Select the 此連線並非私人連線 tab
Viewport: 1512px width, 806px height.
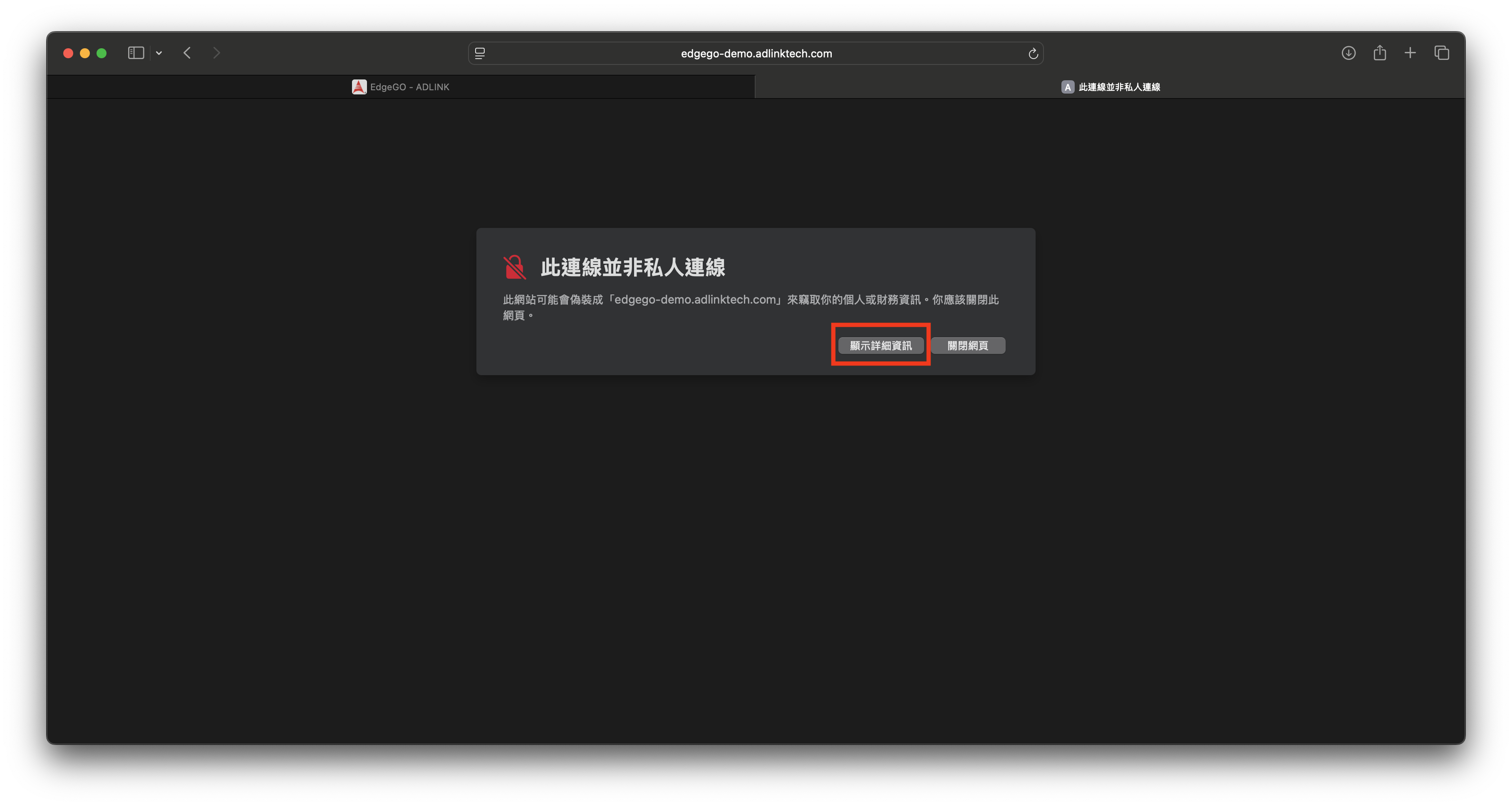coord(1110,87)
